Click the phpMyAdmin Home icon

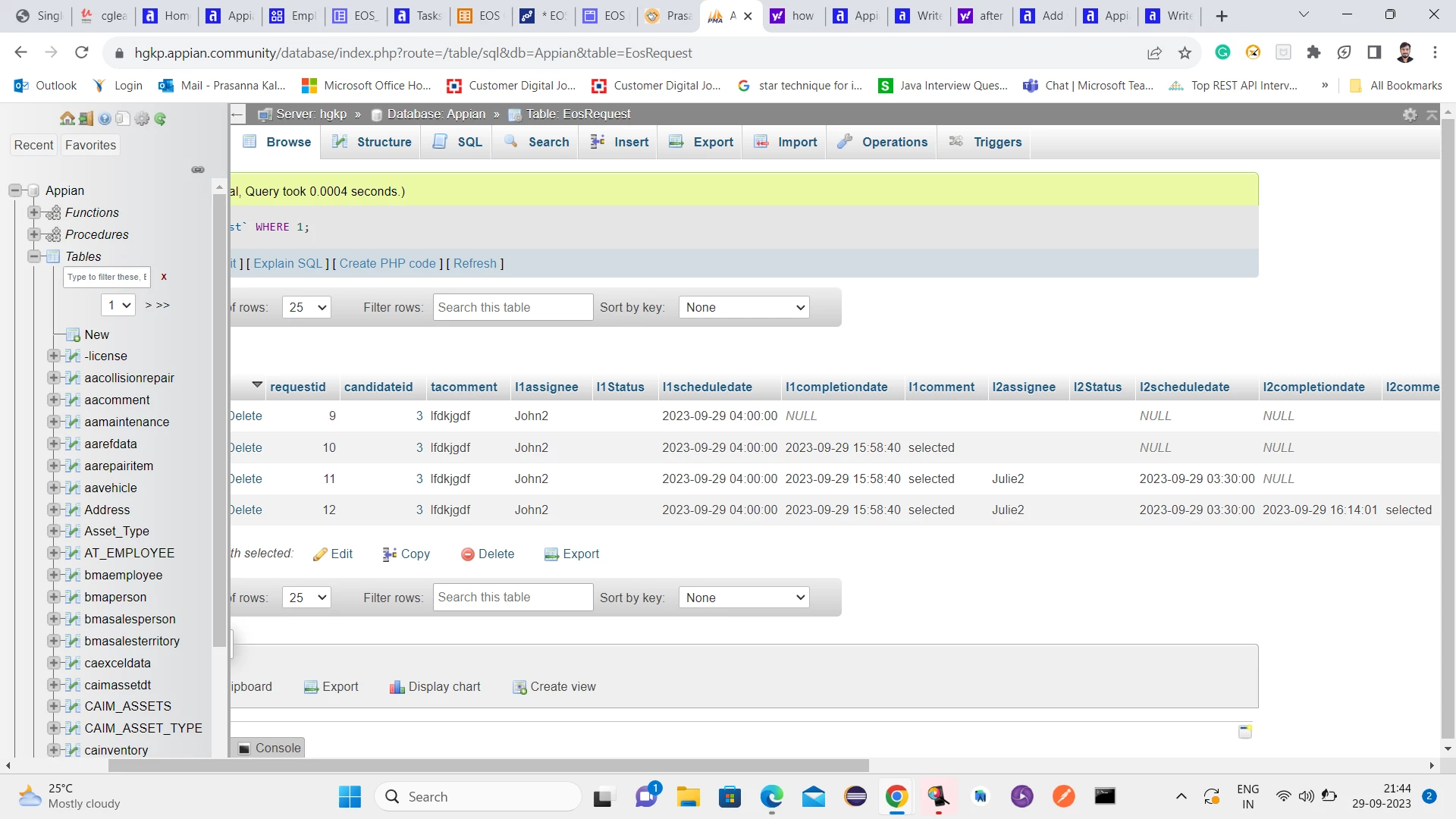(67, 118)
